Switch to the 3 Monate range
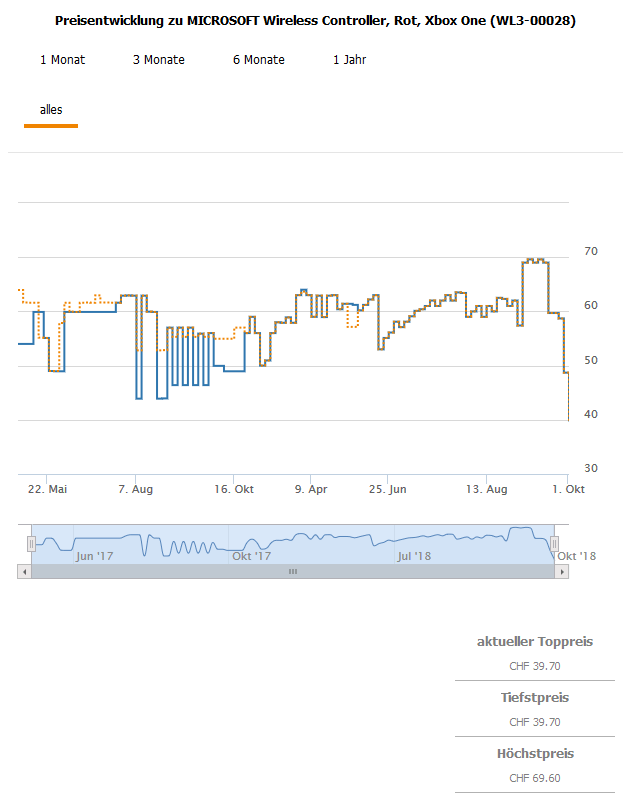Image resolution: width=632 pixels, height=803 pixels. point(158,60)
